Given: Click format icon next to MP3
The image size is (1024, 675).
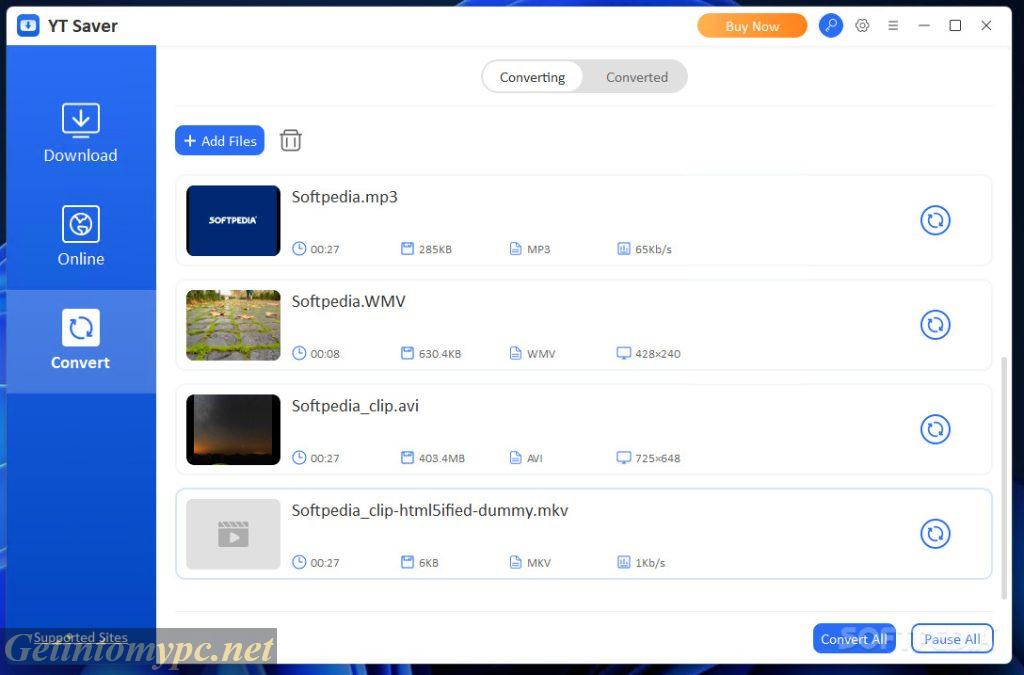Looking at the screenshot, I should [515, 249].
